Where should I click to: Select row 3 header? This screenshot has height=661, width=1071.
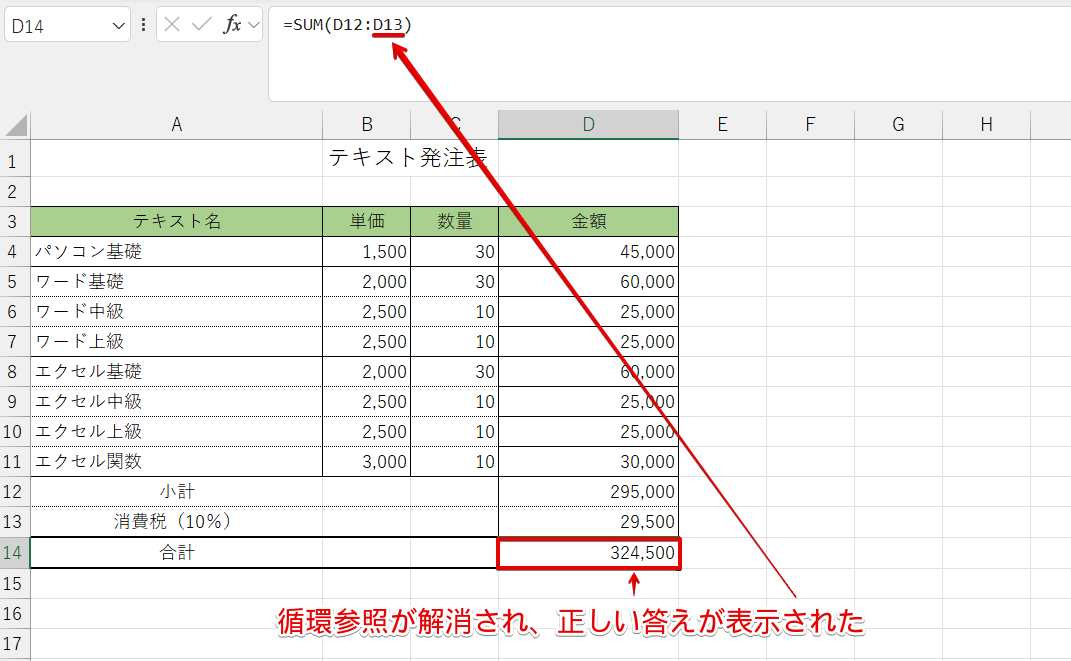tap(14, 222)
